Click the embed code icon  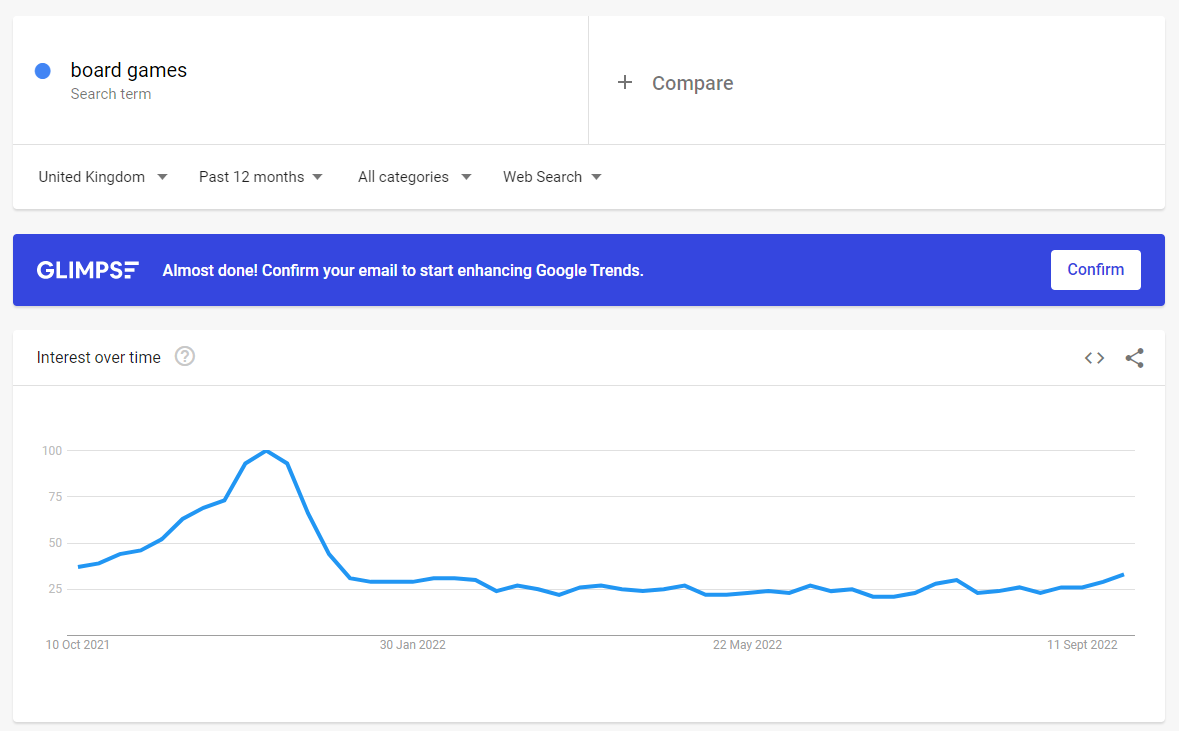point(1094,358)
